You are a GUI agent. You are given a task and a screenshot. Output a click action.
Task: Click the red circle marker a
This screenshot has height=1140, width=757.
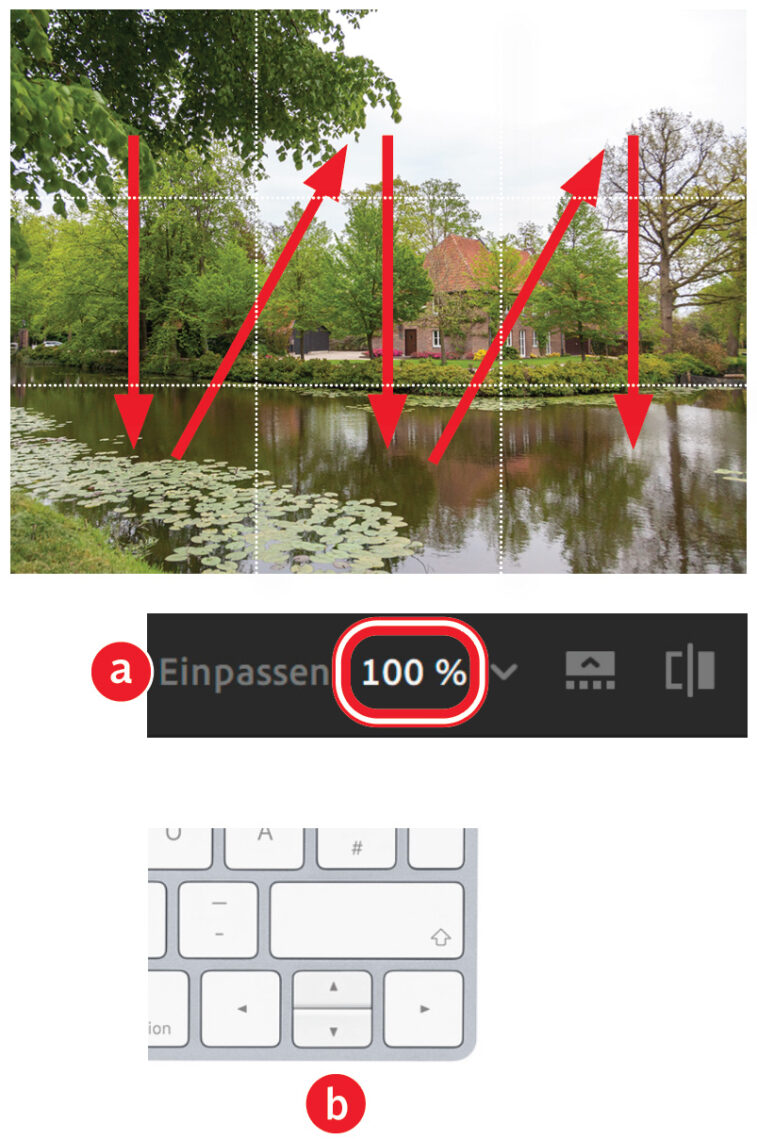pos(121,671)
